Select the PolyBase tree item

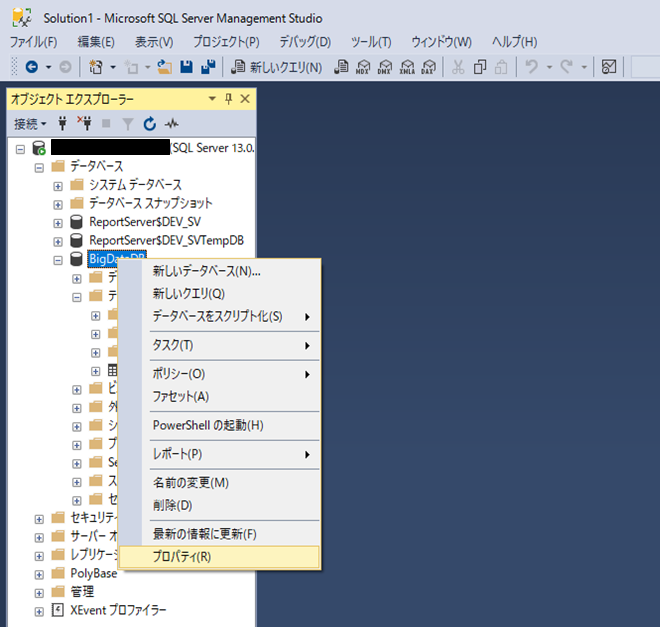click(x=93, y=574)
